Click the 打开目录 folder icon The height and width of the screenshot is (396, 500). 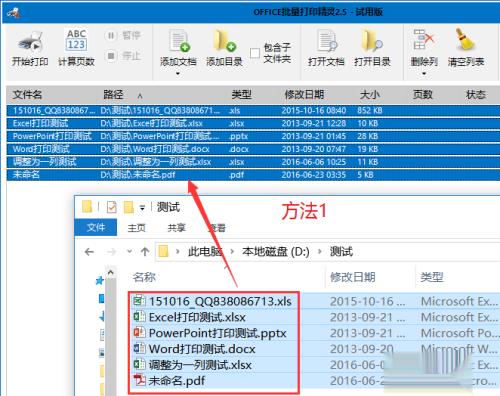click(x=371, y=41)
